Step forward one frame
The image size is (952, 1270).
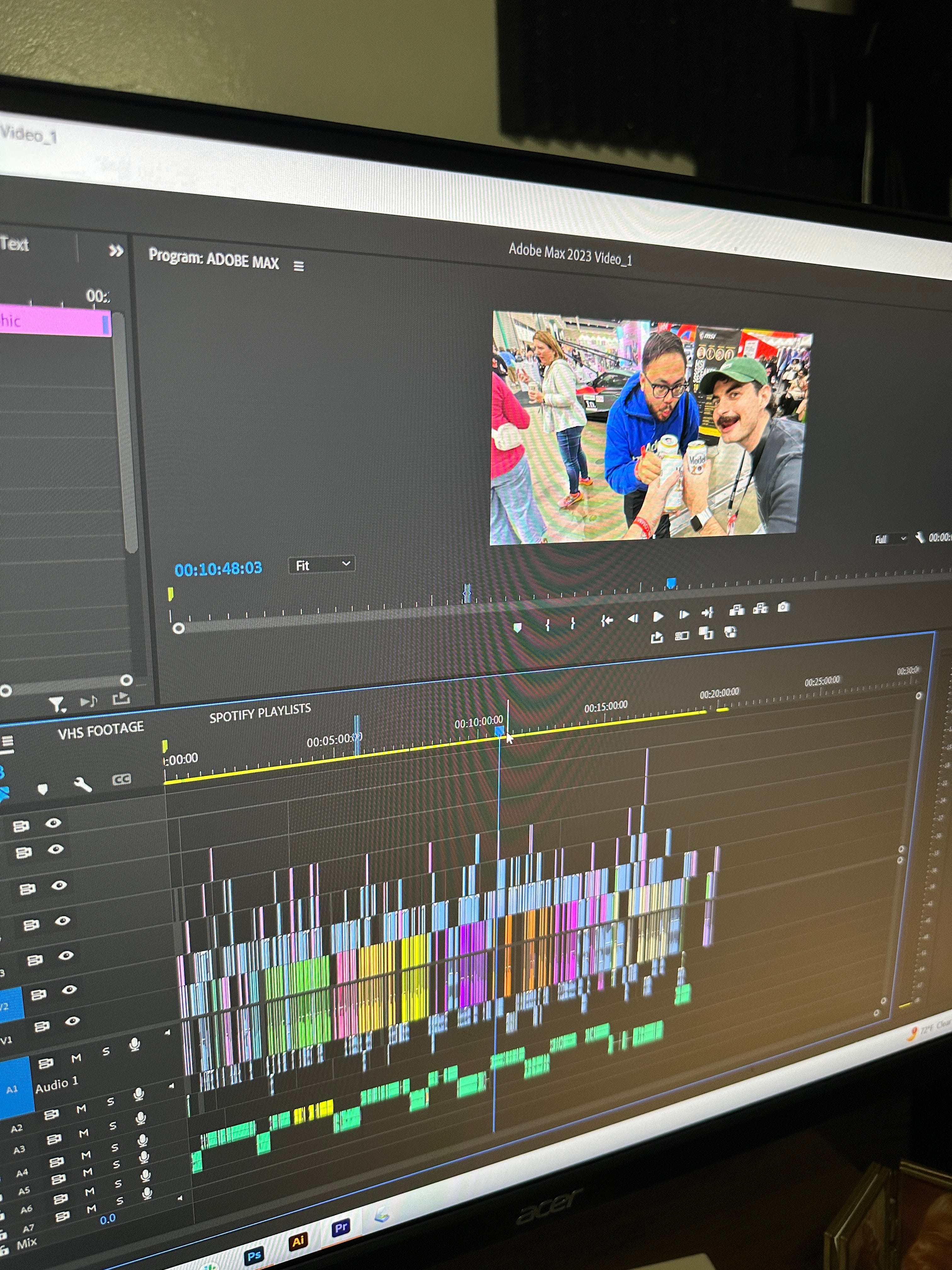(x=683, y=614)
